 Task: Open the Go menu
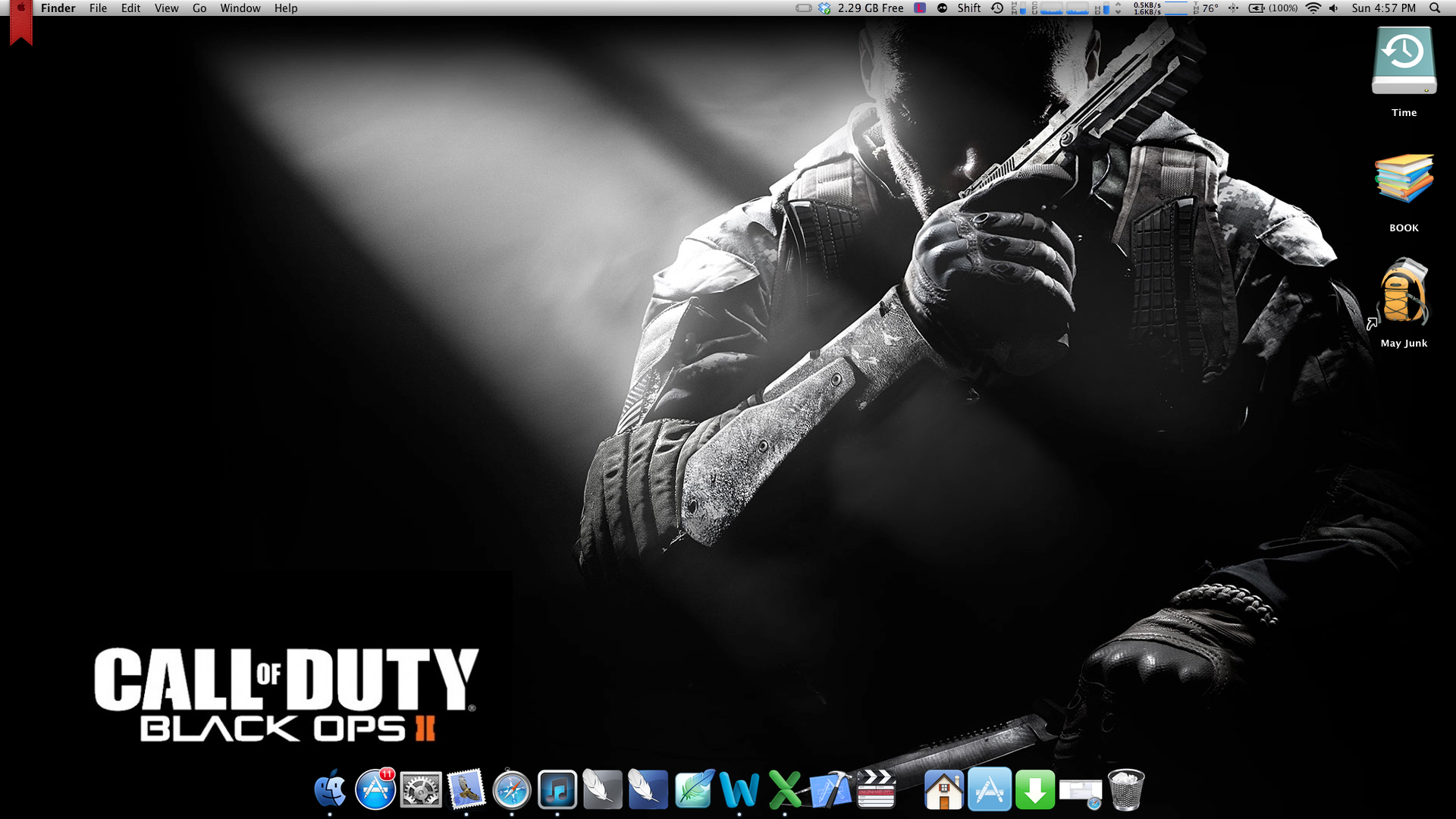click(199, 8)
